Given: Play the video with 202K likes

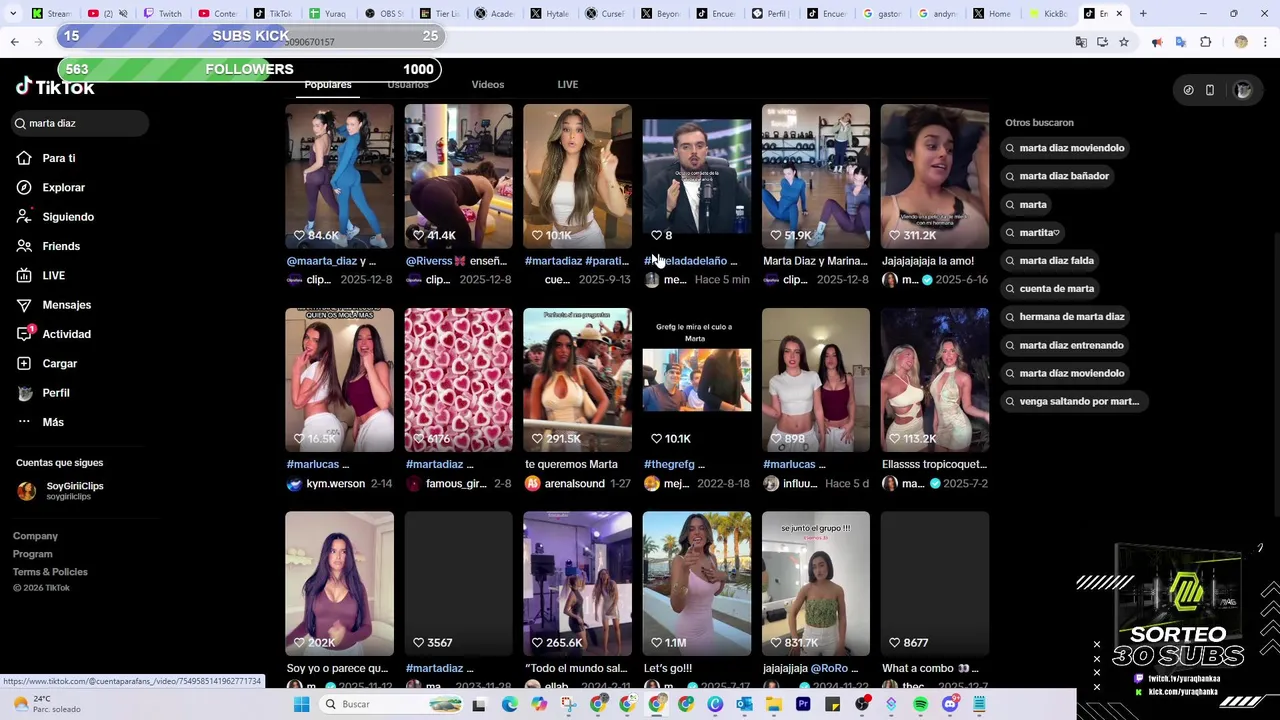Looking at the screenshot, I should click(x=339, y=584).
